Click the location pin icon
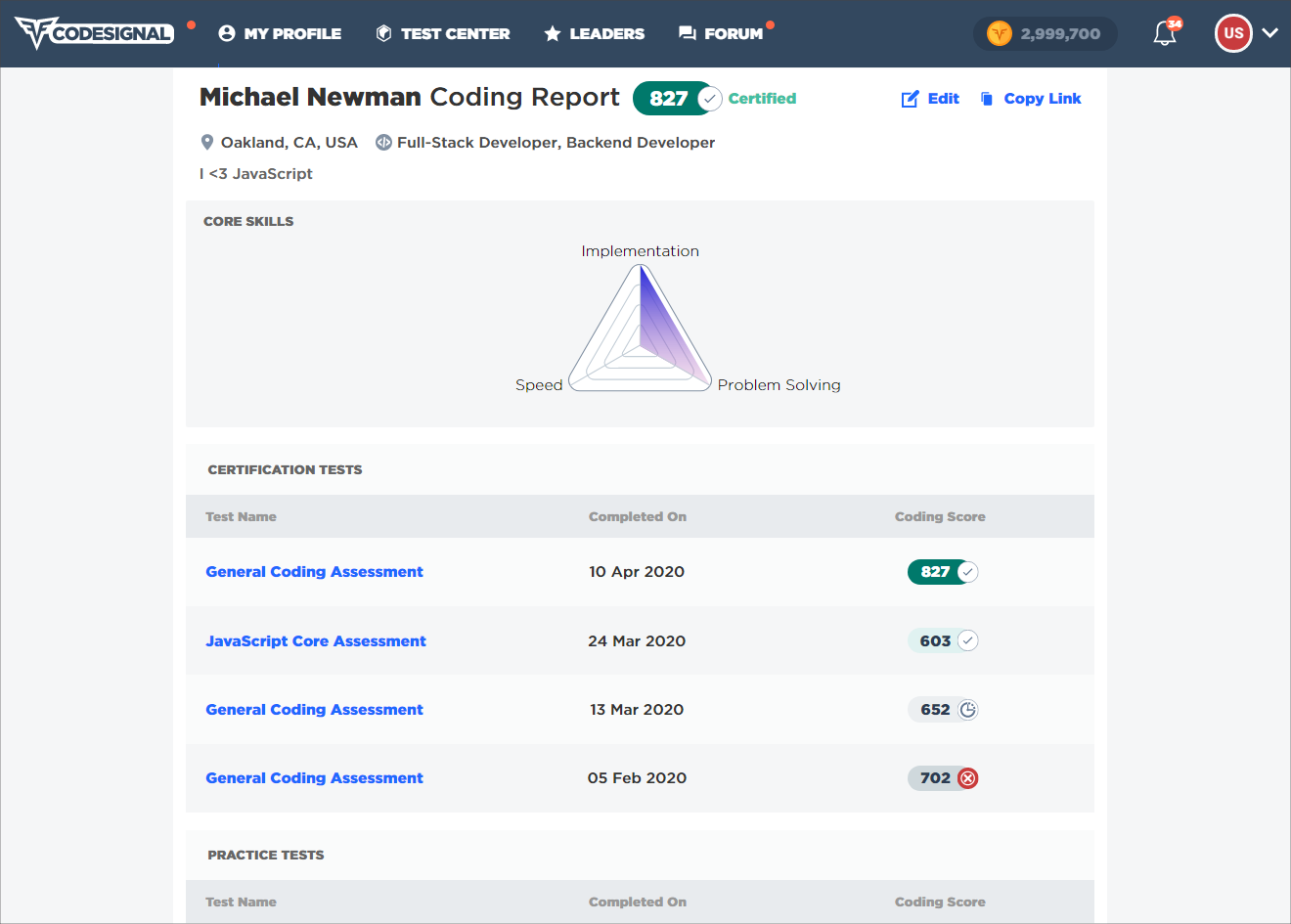 coord(207,143)
